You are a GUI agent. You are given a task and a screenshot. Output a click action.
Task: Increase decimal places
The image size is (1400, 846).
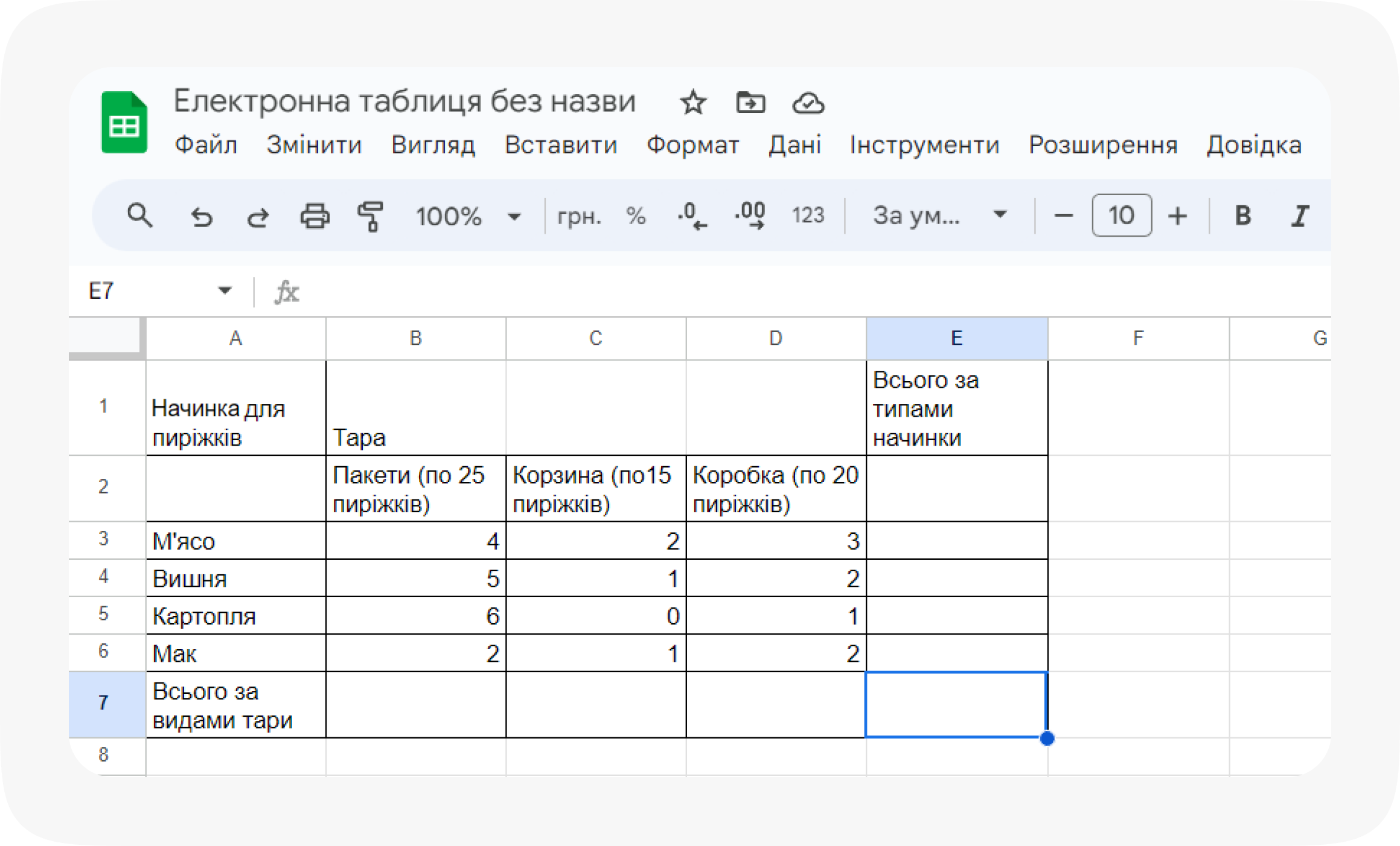pyautogui.click(x=750, y=216)
